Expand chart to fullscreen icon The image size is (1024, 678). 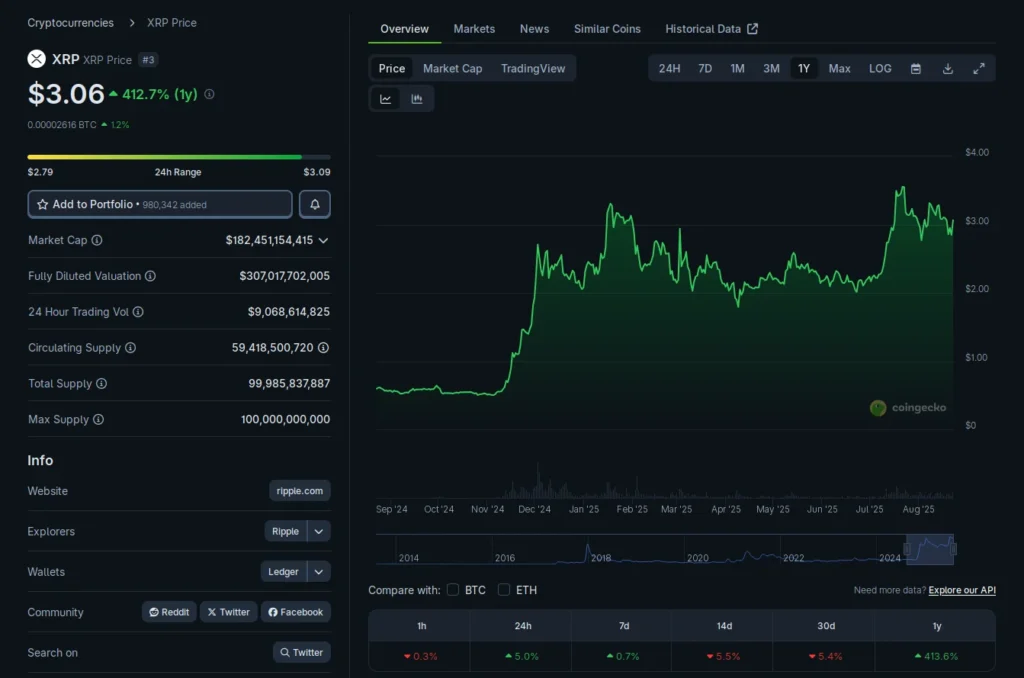point(979,69)
